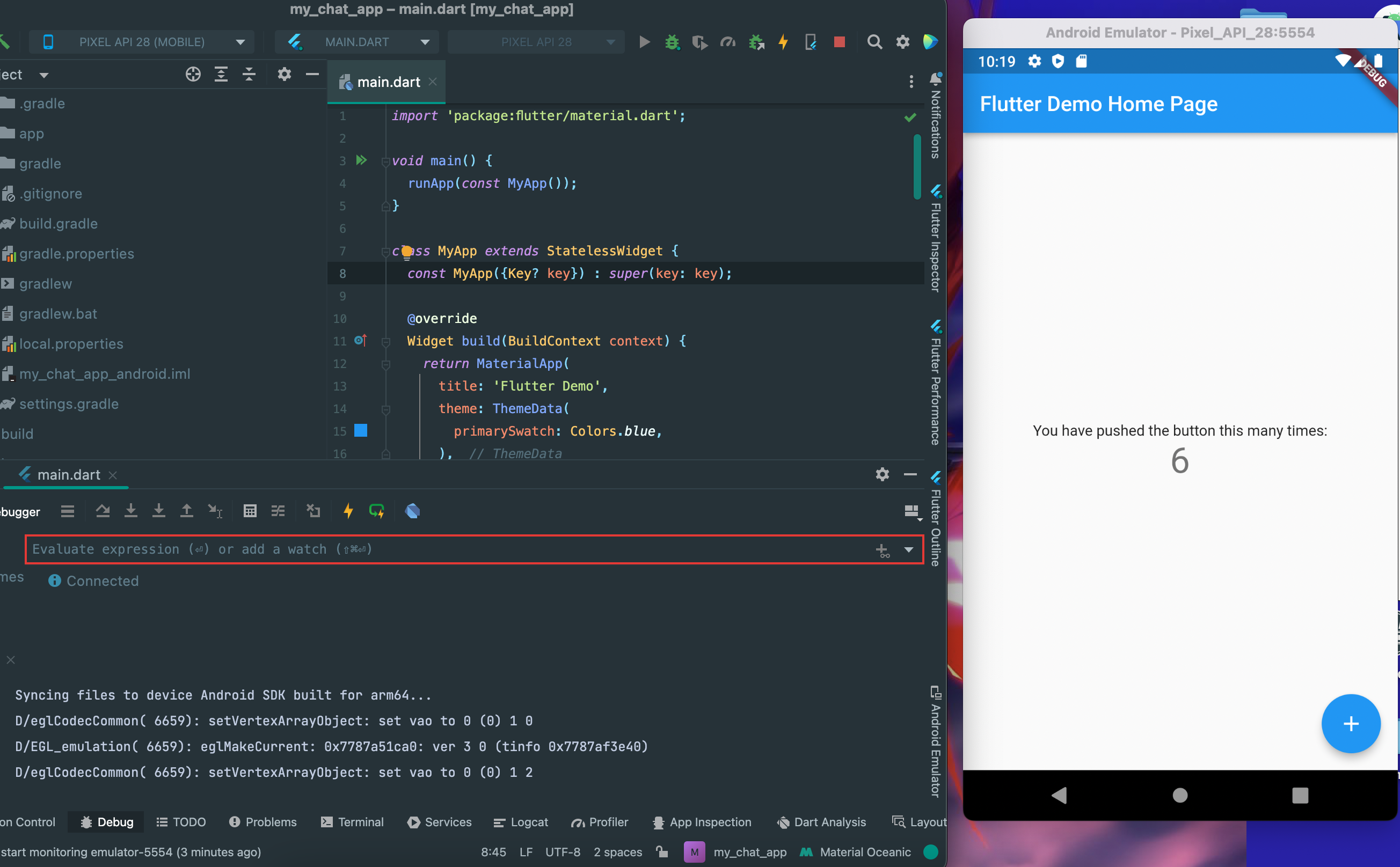Viewport: 1400px width, 867px height.
Task: Click the Search Everywhere magnifier icon
Action: coord(874,42)
